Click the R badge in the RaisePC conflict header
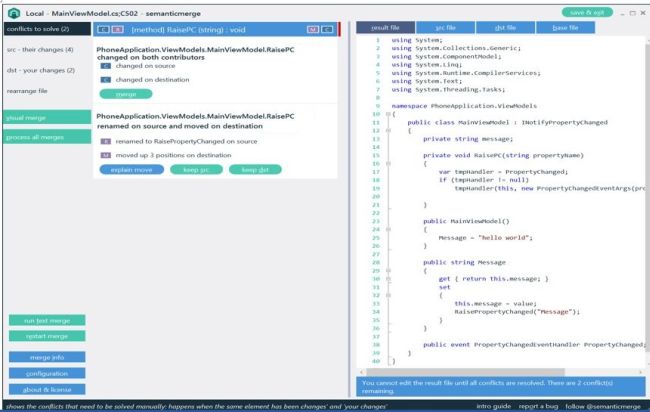The image size is (650, 412). [x=118, y=29]
